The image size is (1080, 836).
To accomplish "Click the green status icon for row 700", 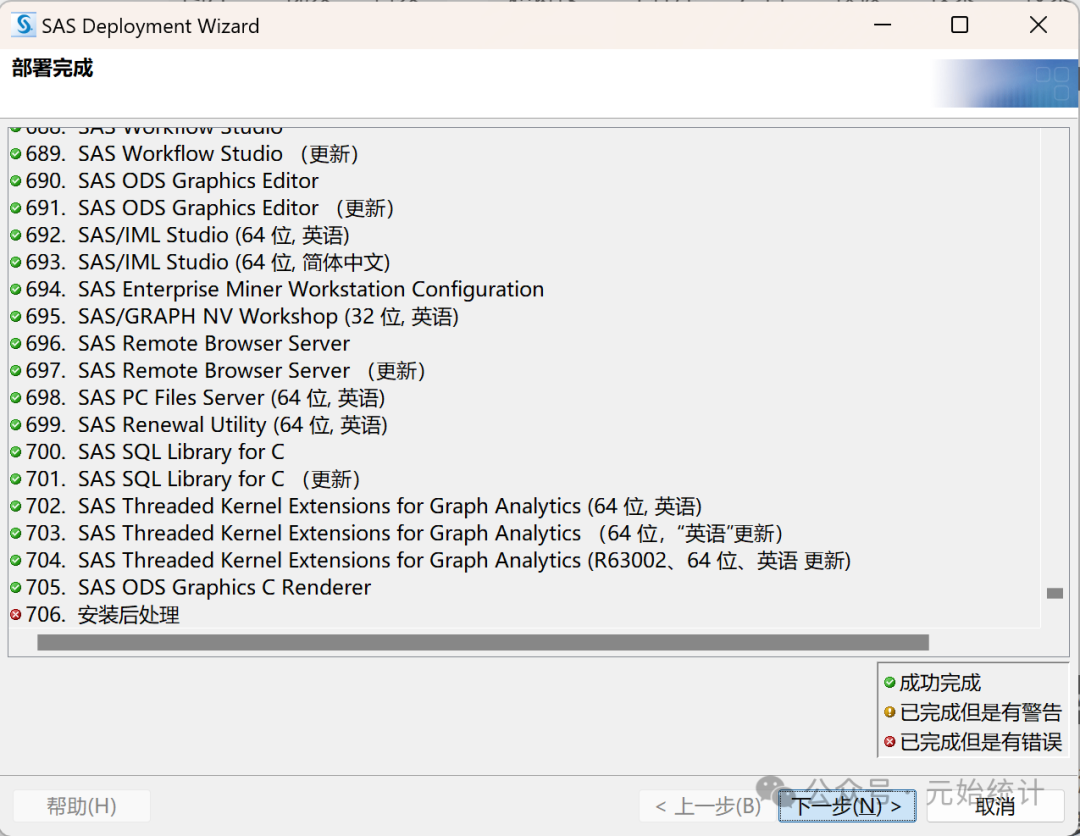I will pos(16,452).
